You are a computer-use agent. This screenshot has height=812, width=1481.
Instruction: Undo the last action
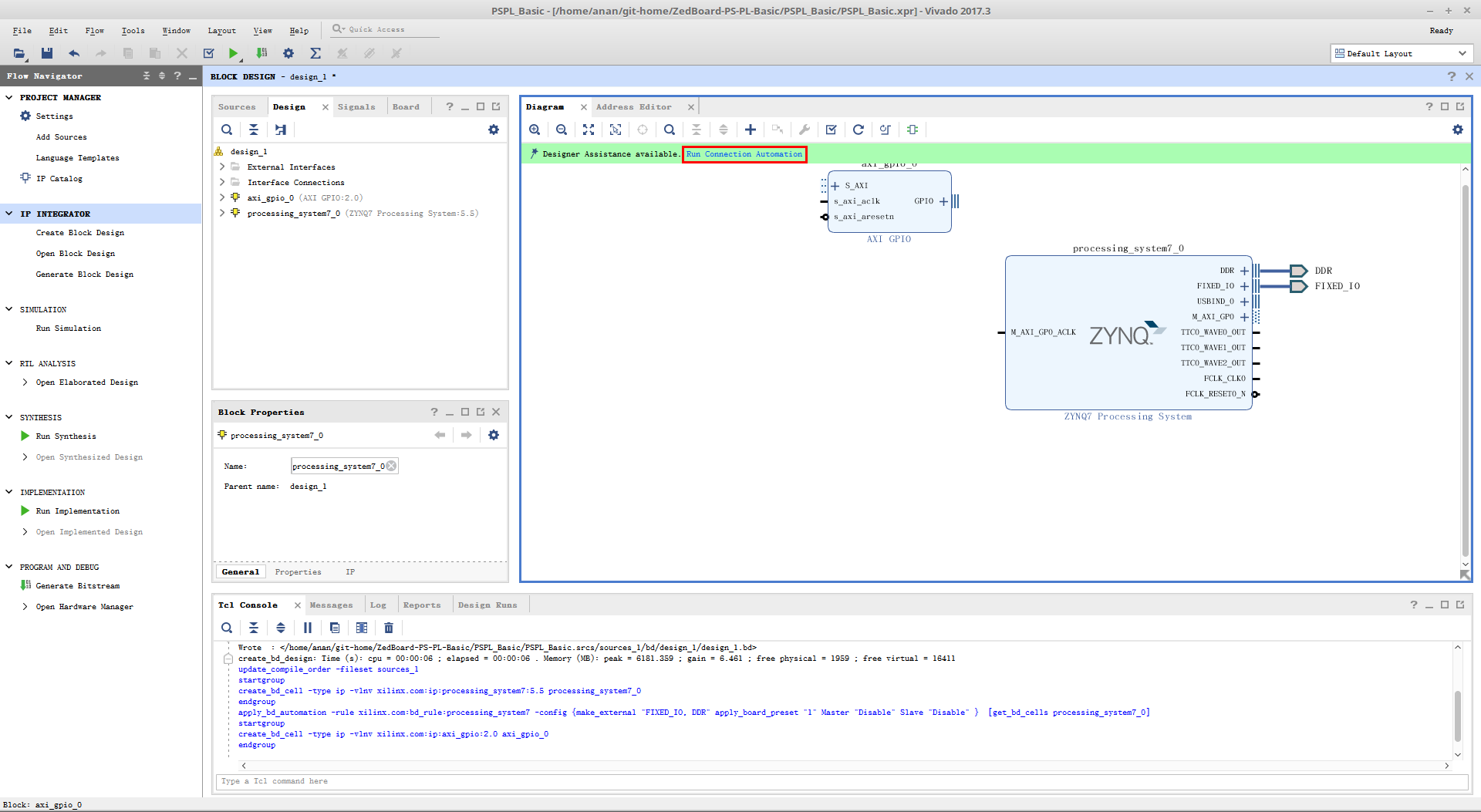click(74, 53)
